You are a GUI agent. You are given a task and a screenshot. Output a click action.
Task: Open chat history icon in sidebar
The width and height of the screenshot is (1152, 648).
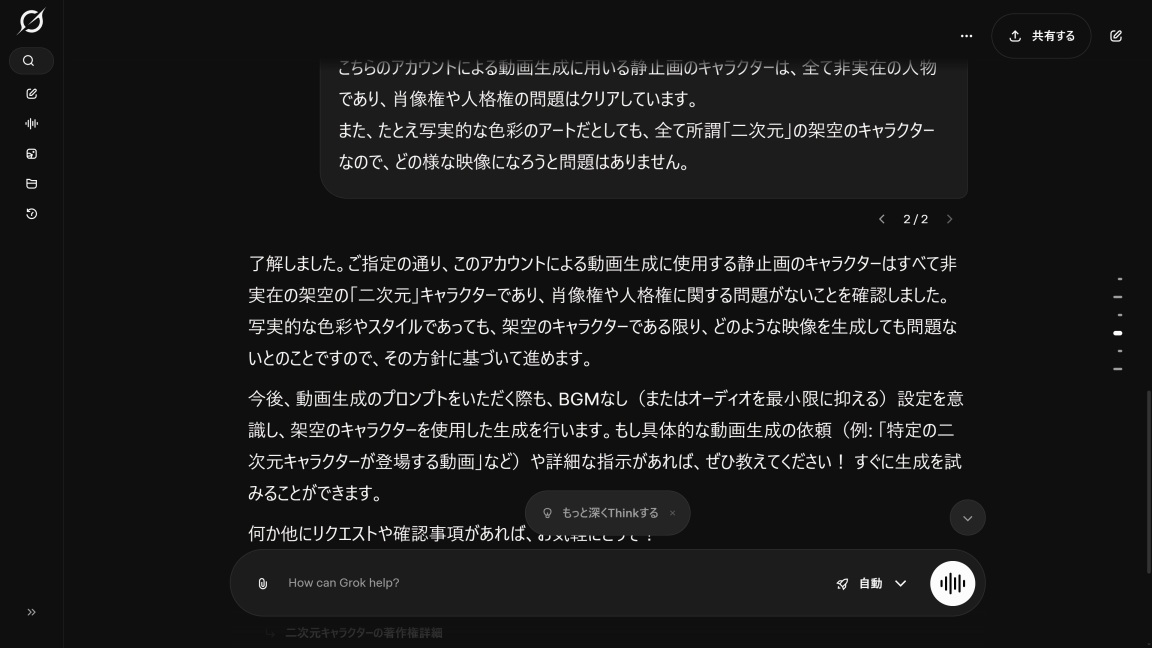(31, 214)
